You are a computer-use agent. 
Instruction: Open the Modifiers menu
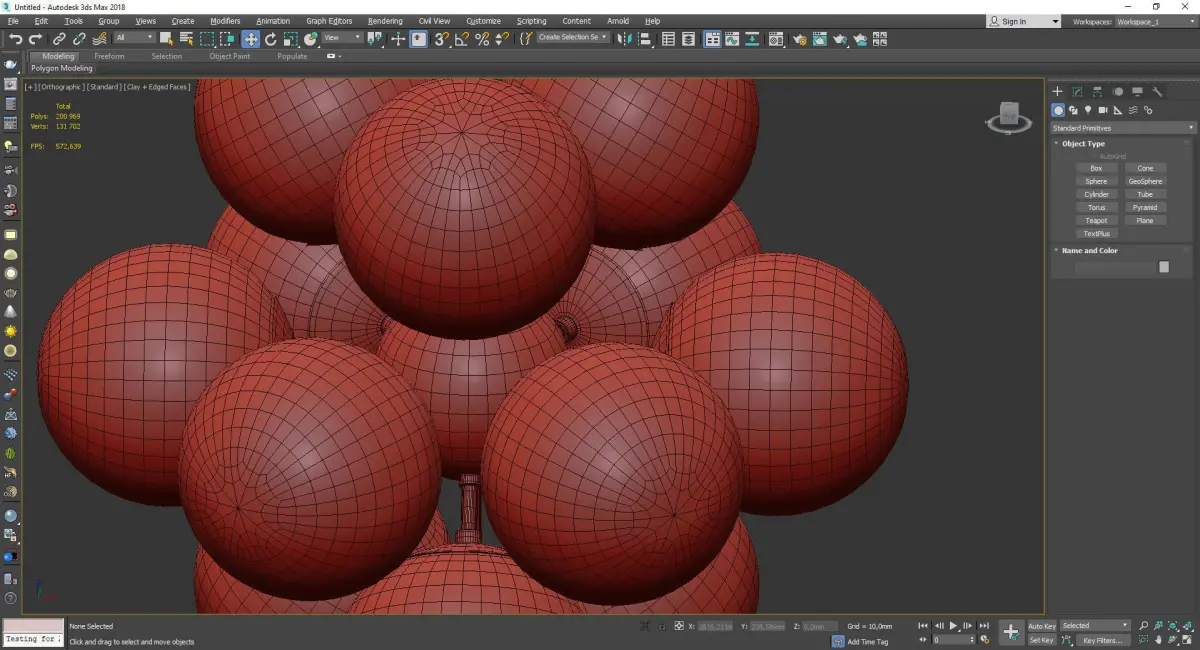coord(225,21)
